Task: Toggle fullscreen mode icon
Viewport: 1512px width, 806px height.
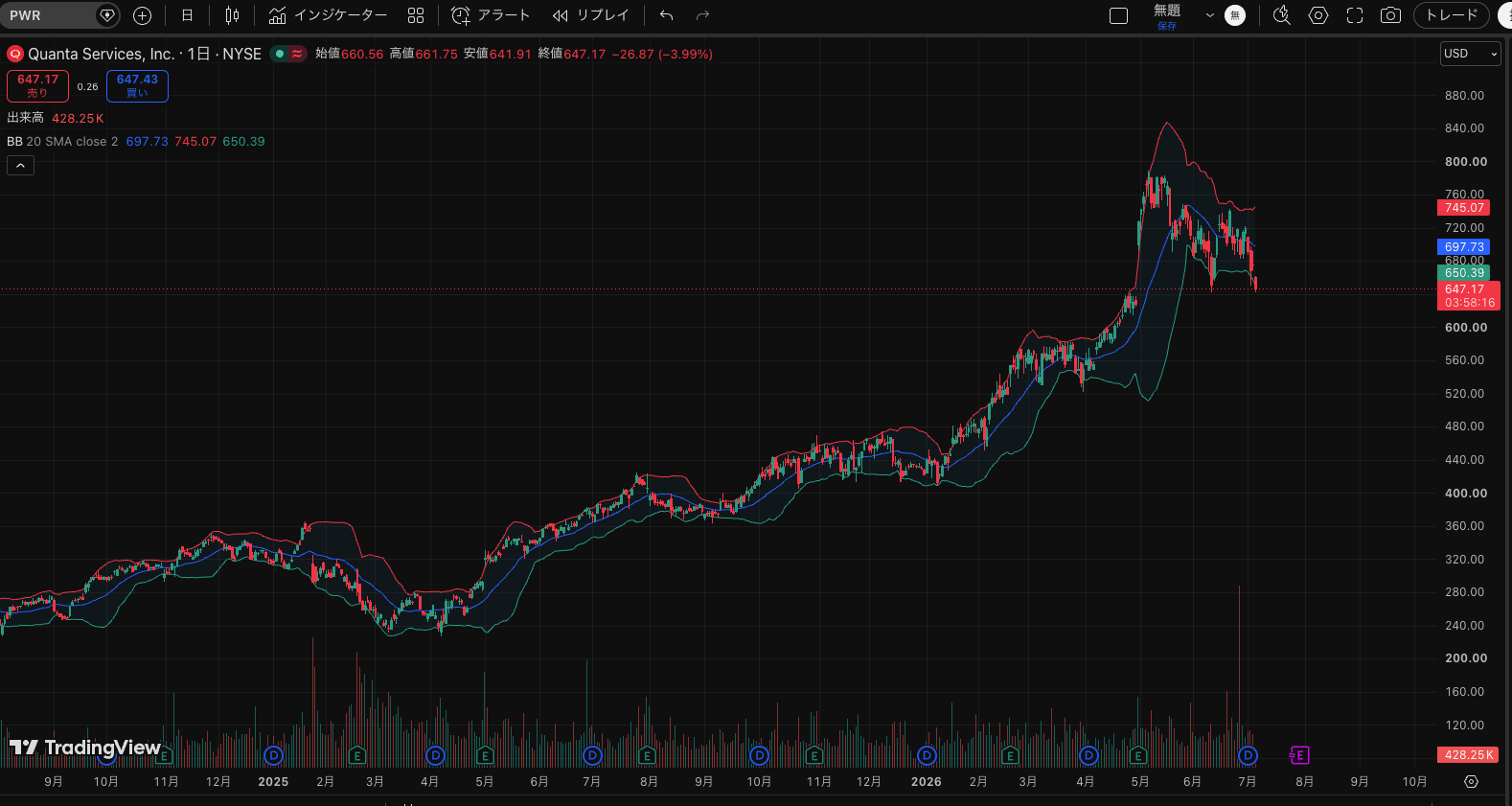Action: [x=1355, y=15]
